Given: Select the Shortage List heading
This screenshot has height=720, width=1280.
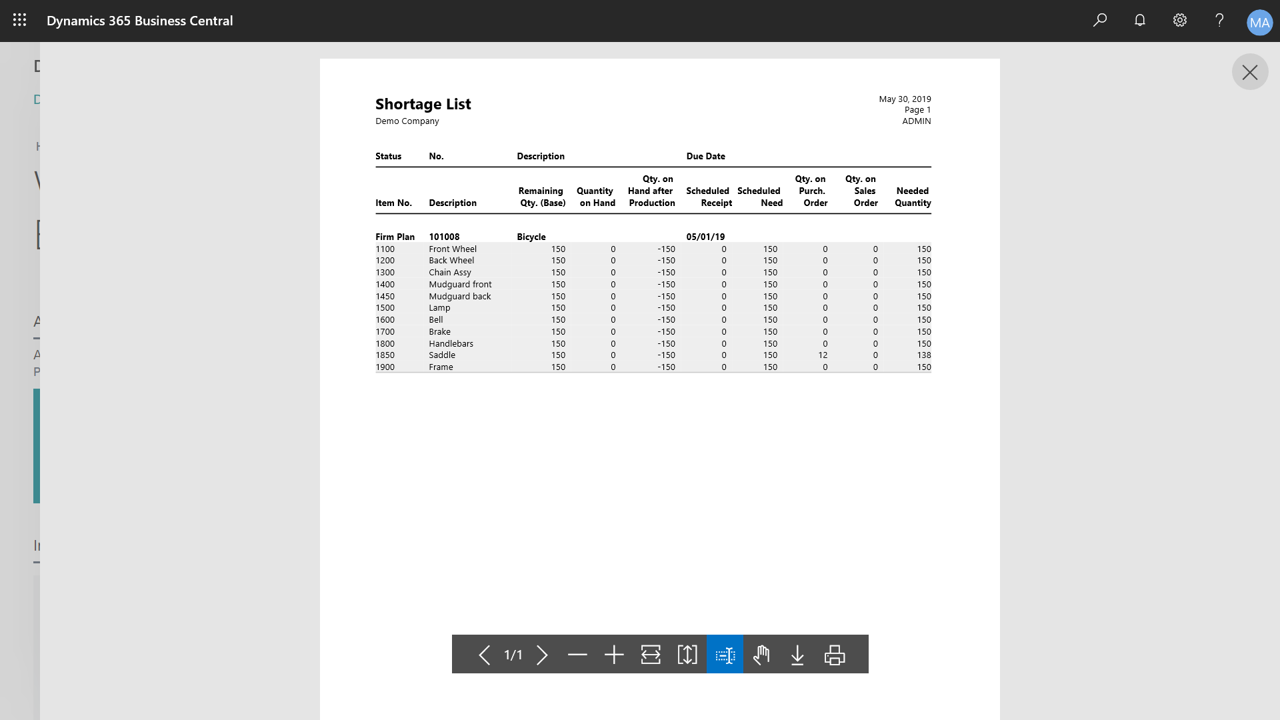Looking at the screenshot, I should click(x=423, y=104).
